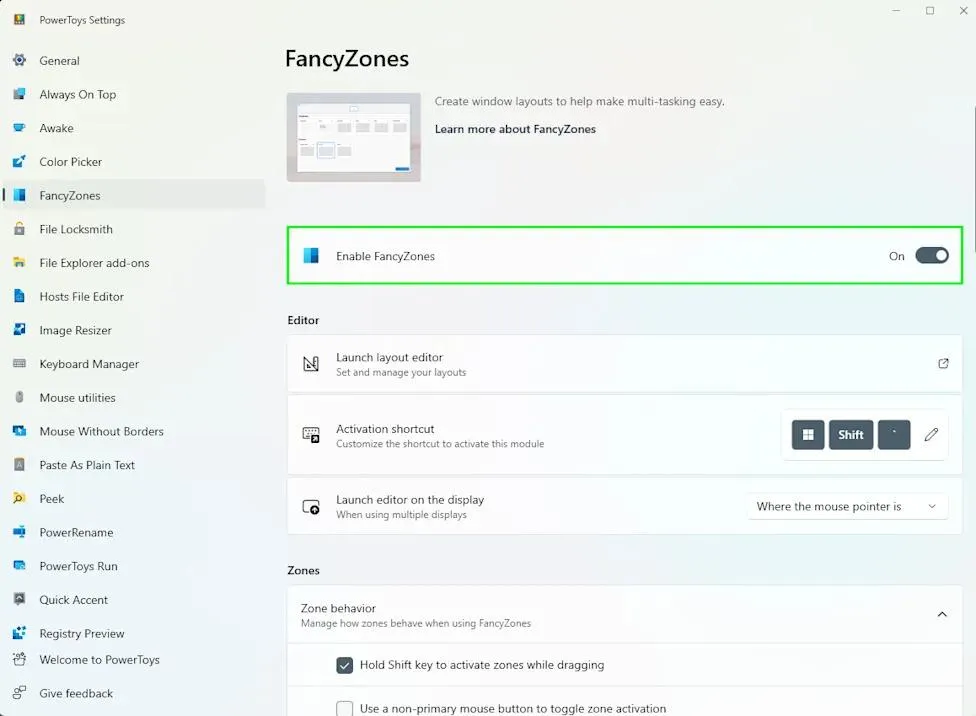Toggle the Enable FancyZones switch

click(931, 255)
